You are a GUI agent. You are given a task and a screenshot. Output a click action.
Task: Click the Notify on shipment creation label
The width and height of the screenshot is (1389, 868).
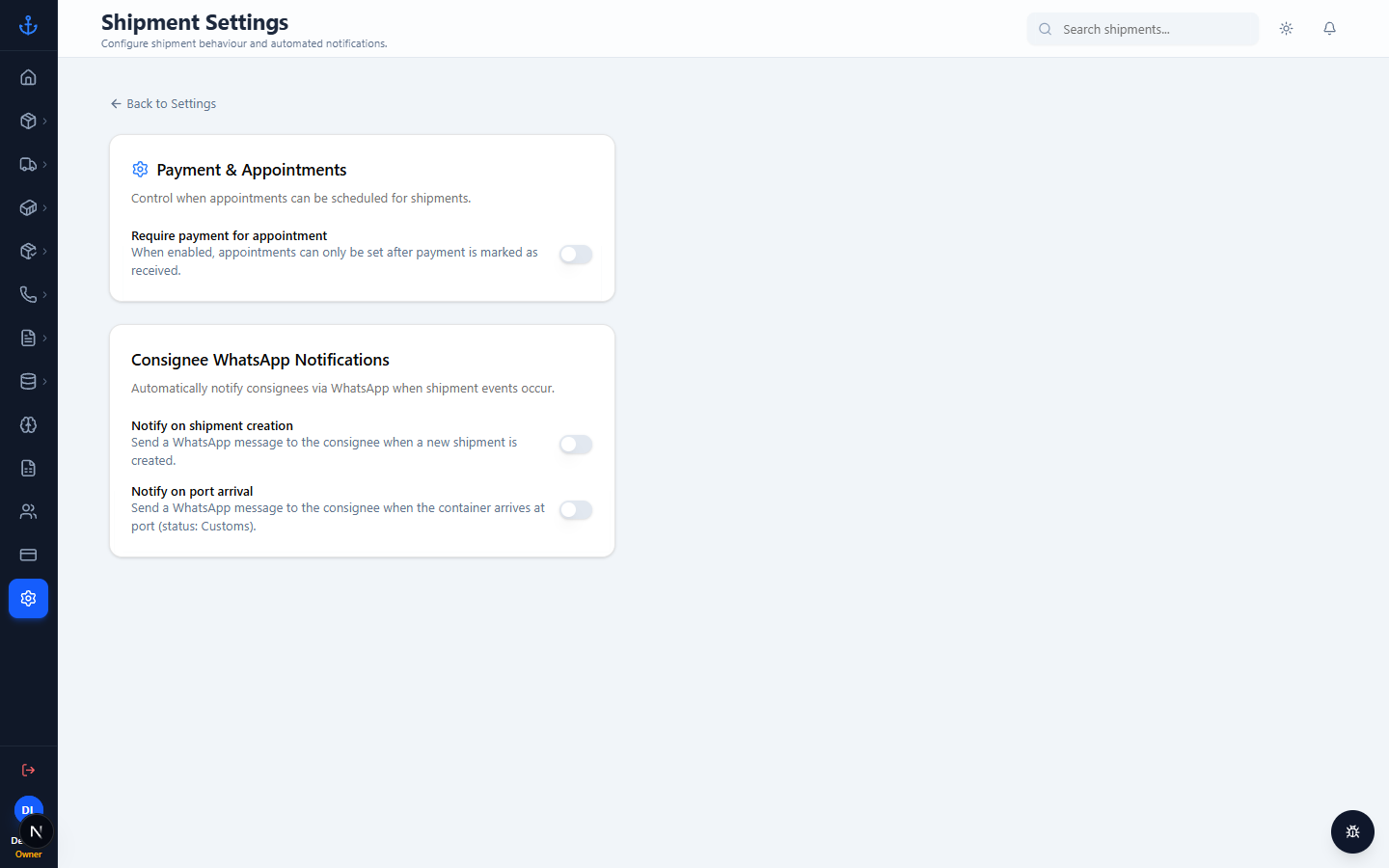point(212,425)
